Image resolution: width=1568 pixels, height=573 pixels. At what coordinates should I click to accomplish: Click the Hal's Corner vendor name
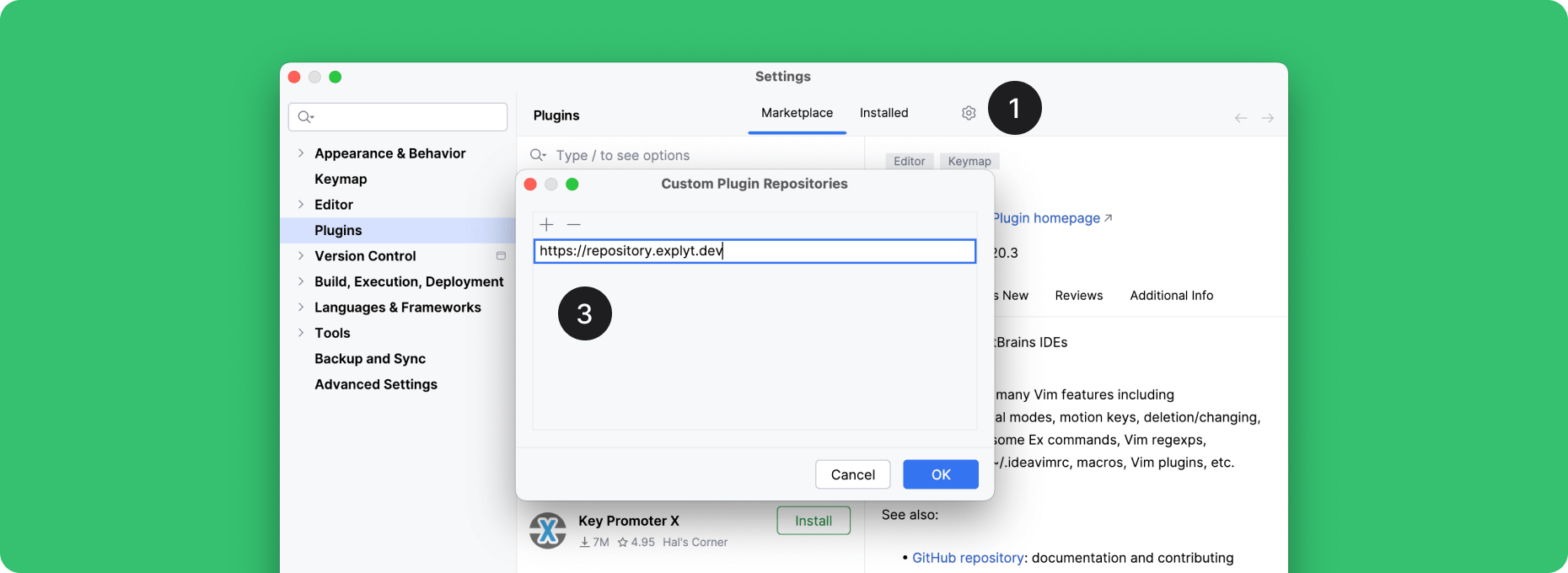695,543
